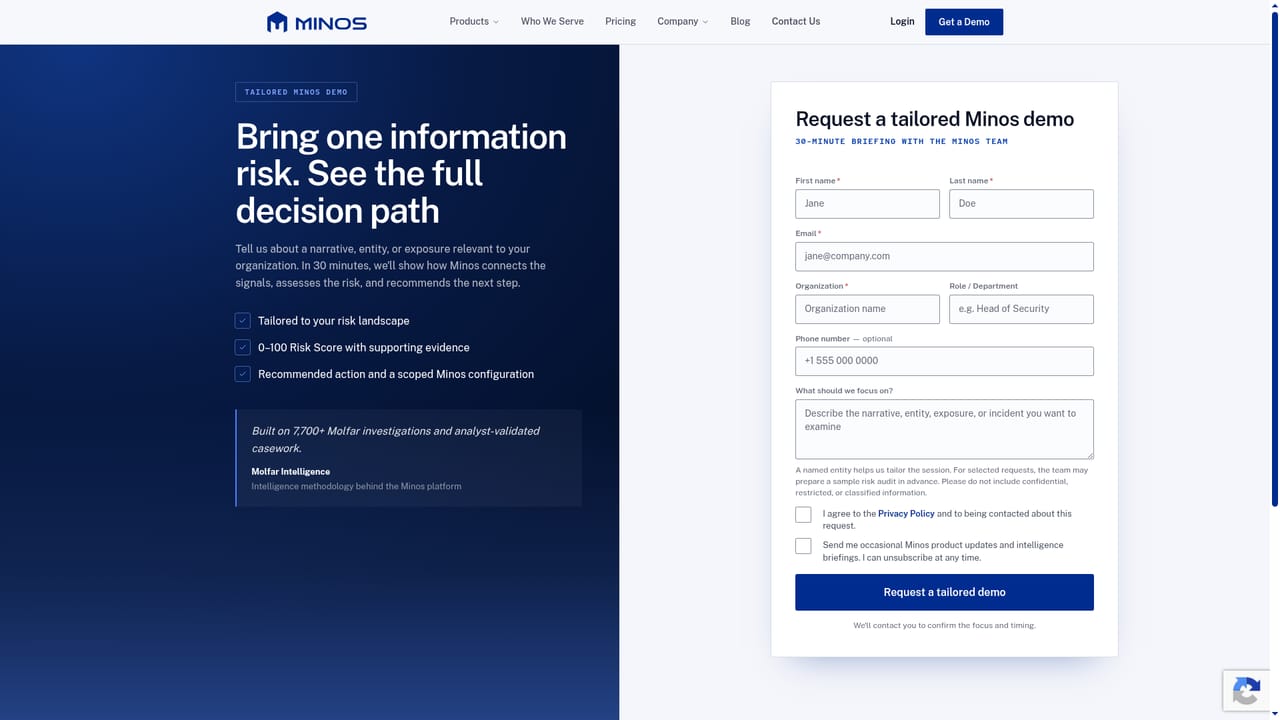Click the Phone number field

[944, 361]
